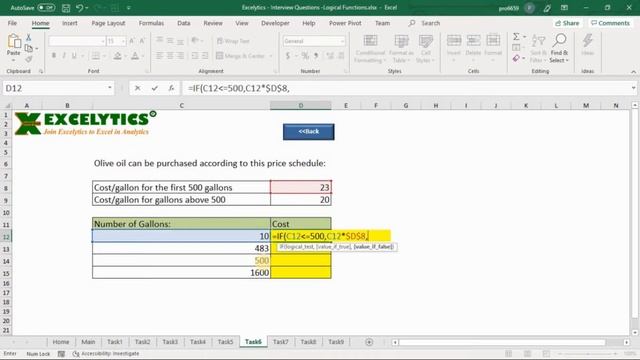Switch to the Formulas ribbon tab

[151, 23]
